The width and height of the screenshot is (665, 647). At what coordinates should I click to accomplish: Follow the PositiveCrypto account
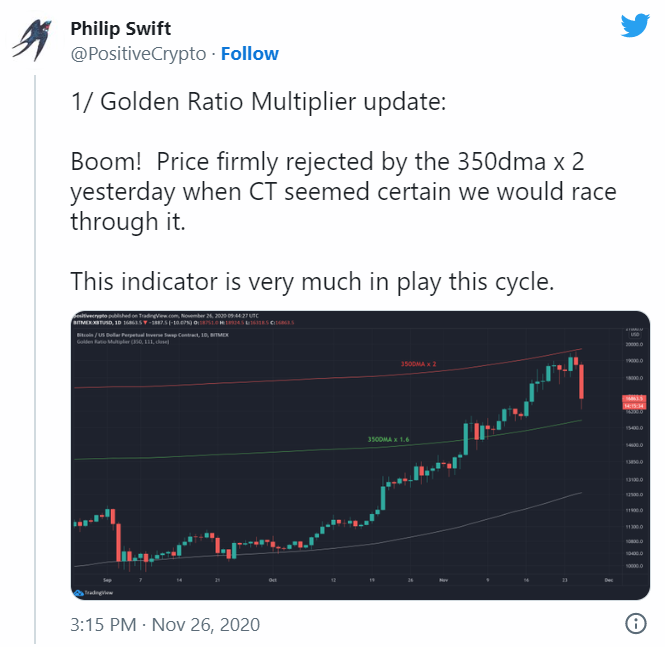click(x=249, y=53)
